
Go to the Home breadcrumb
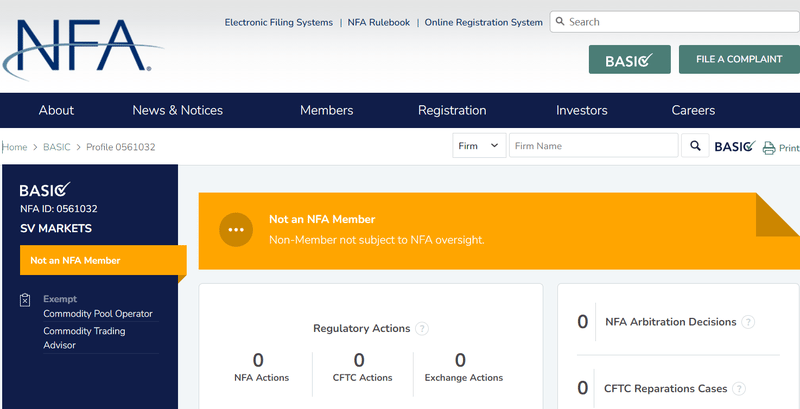(15, 147)
